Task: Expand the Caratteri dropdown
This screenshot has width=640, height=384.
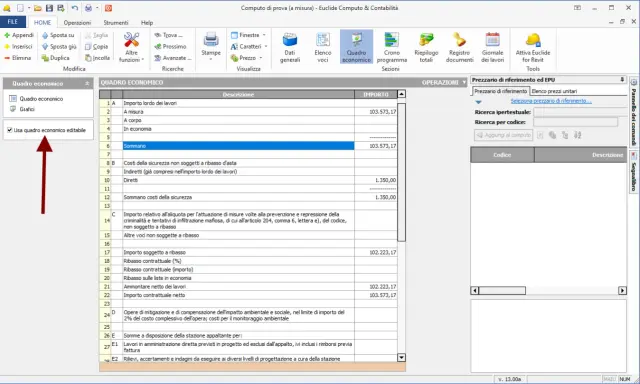Action: pyautogui.click(x=249, y=47)
